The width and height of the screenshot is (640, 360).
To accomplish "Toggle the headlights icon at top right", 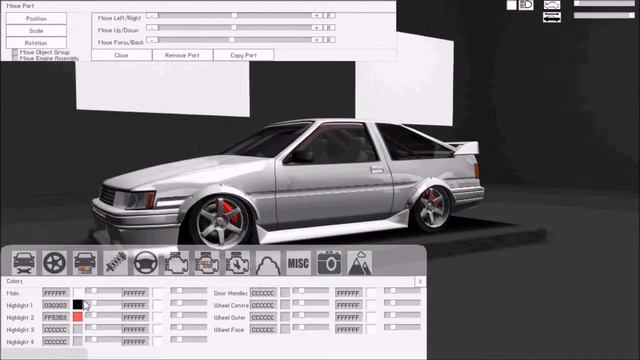I will pyautogui.click(x=526, y=5).
